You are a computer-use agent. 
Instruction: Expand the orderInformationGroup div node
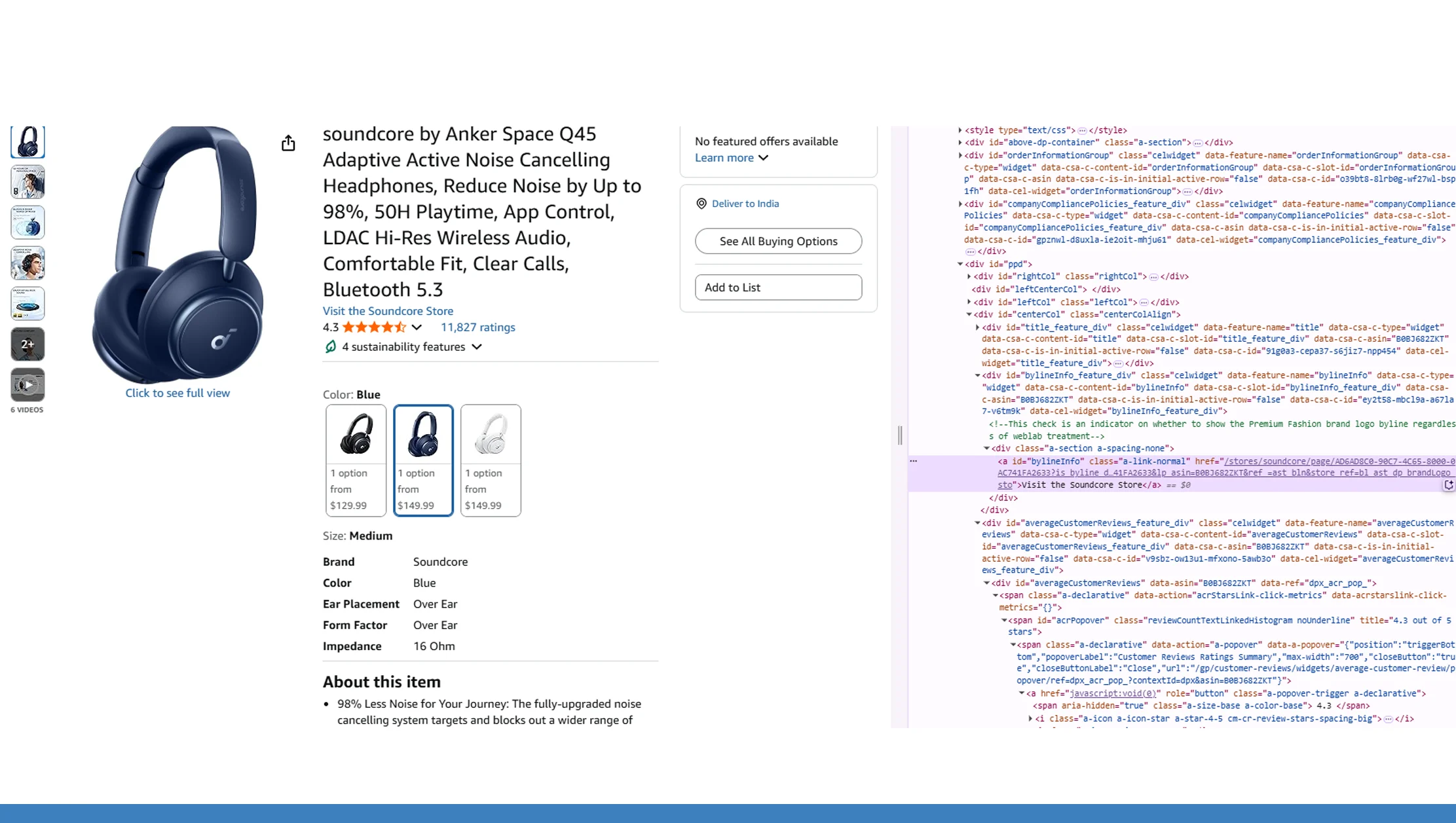pos(960,155)
